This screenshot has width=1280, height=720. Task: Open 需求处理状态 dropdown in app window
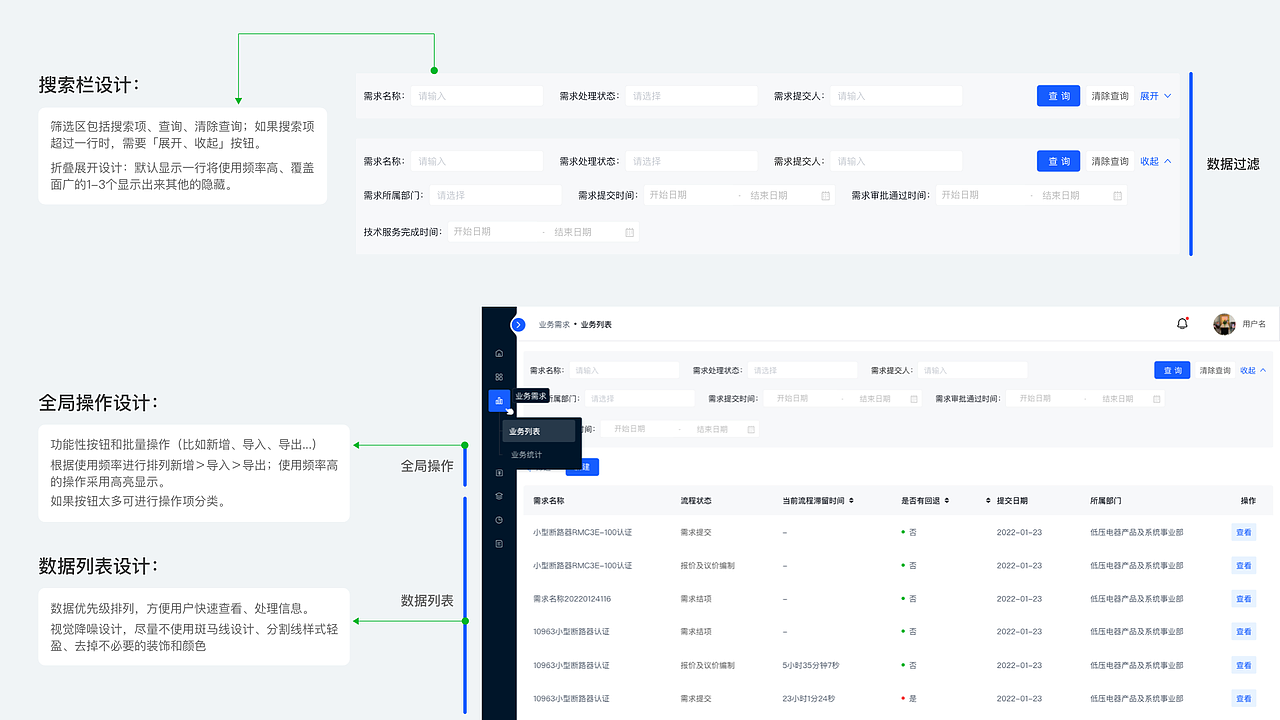pos(805,371)
